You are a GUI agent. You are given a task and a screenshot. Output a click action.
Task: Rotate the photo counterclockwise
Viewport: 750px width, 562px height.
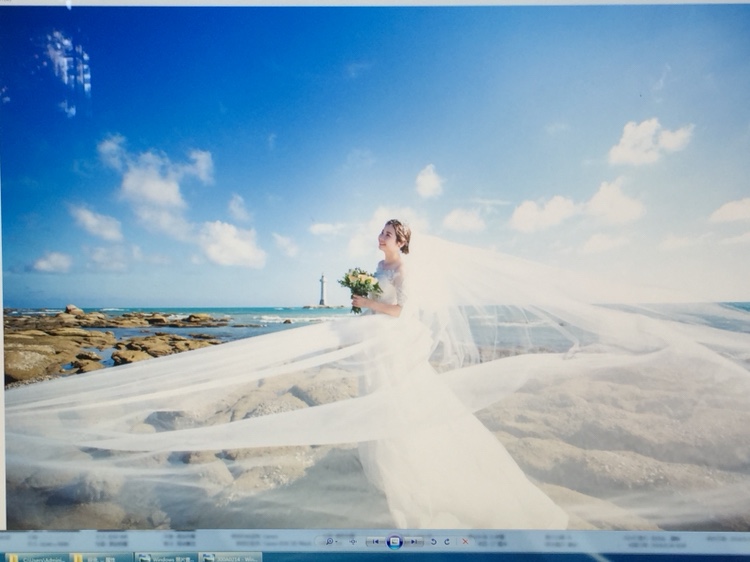tap(433, 541)
